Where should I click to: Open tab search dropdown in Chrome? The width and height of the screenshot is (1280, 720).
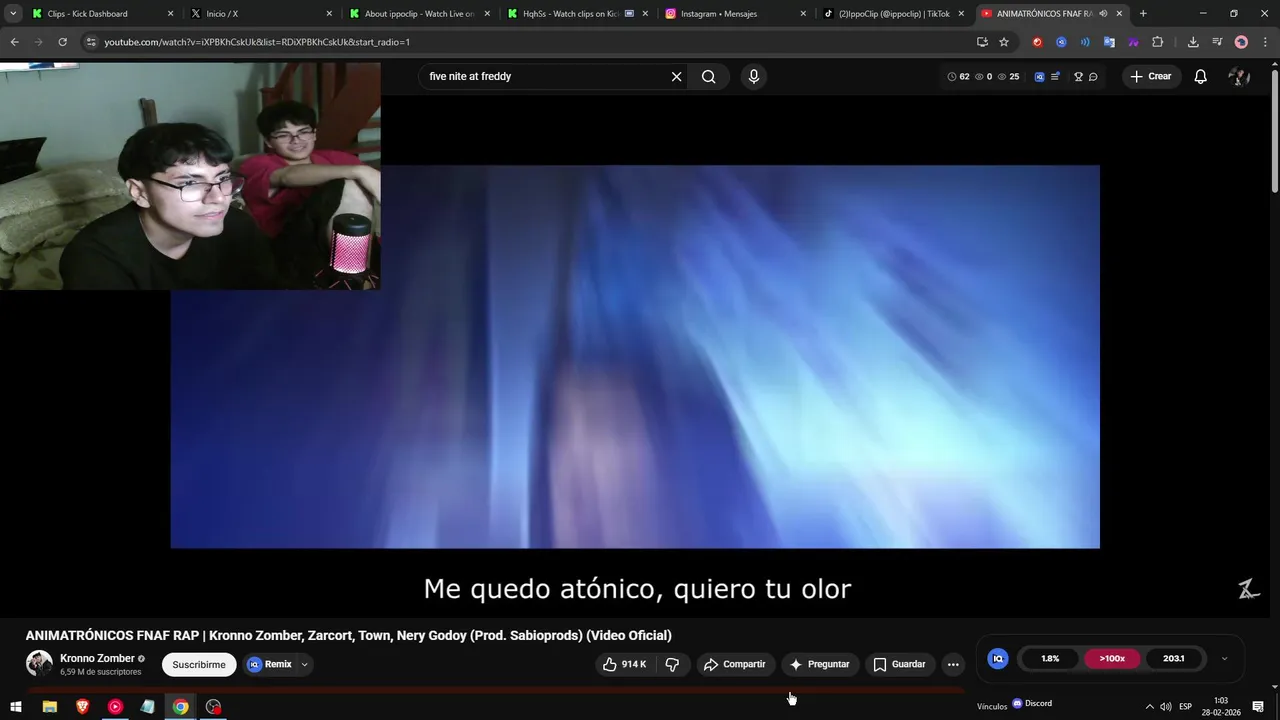click(x=12, y=14)
